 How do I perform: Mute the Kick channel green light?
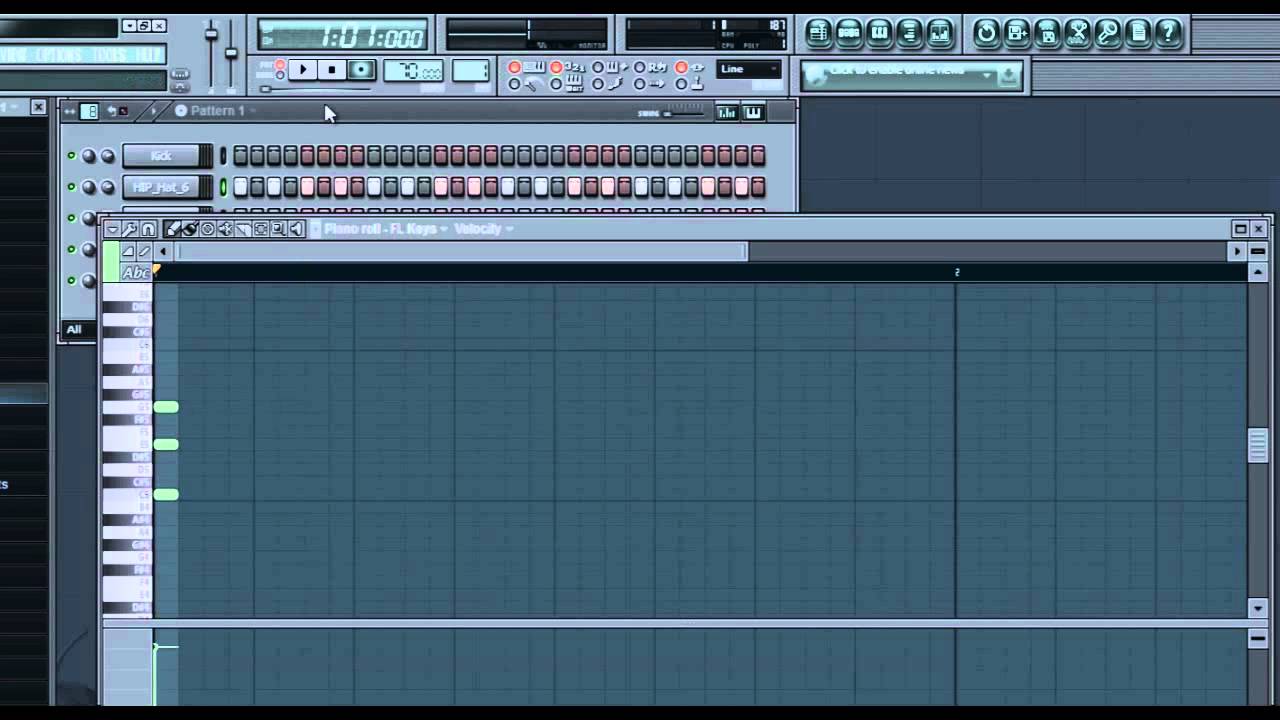(x=71, y=156)
